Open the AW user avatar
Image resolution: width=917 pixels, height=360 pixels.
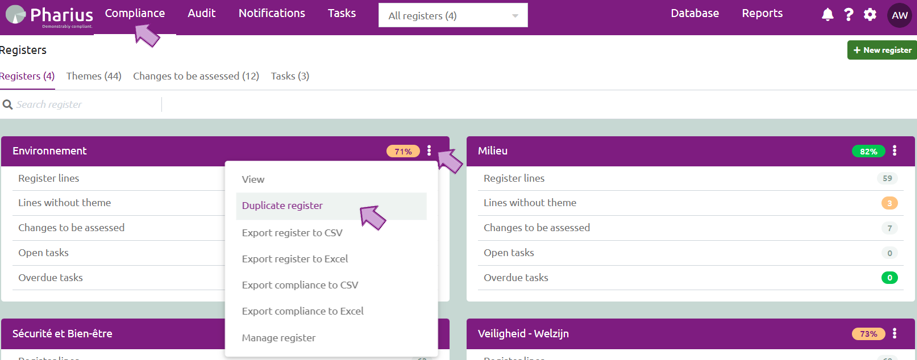coord(899,15)
